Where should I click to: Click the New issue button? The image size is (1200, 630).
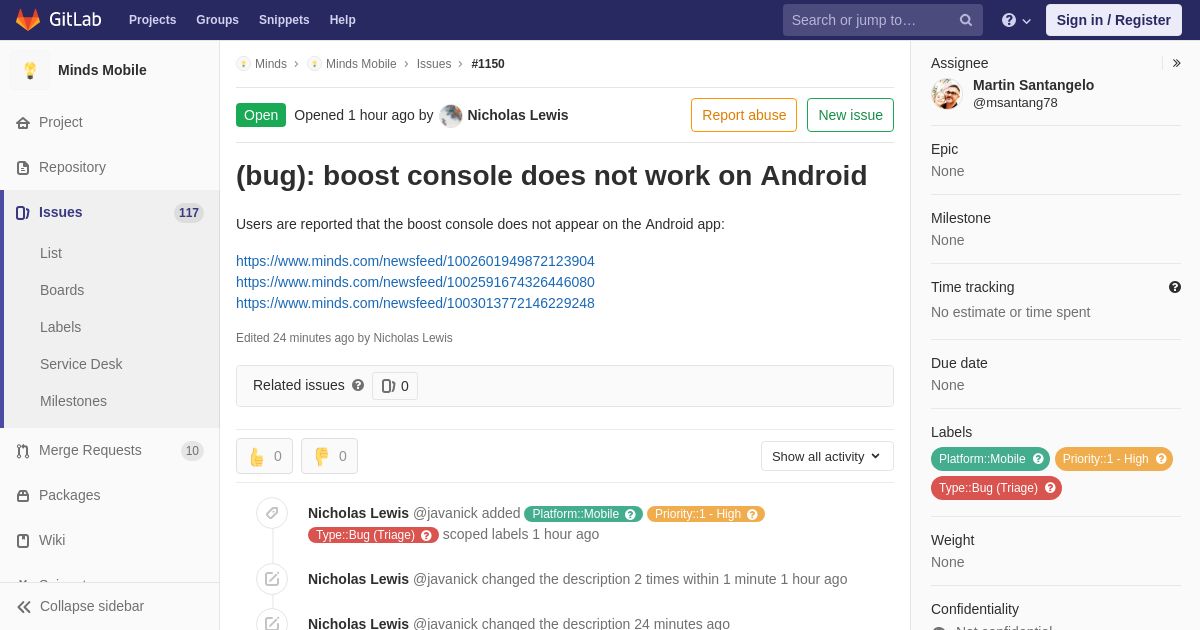[x=850, y=115]
